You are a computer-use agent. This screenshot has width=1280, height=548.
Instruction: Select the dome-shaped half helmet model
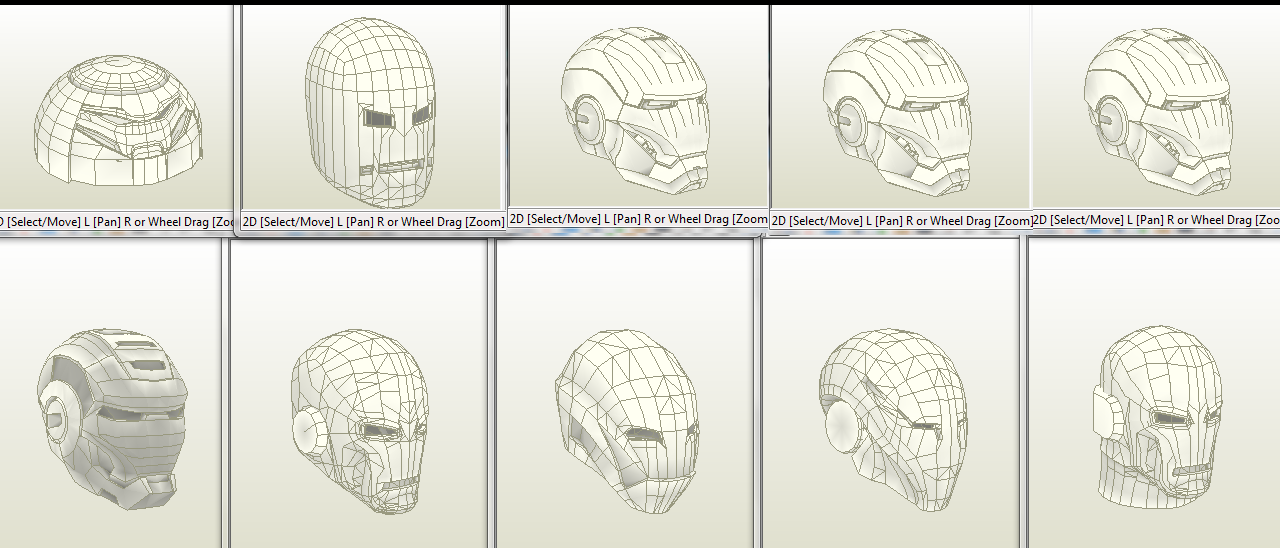(119, 121)
